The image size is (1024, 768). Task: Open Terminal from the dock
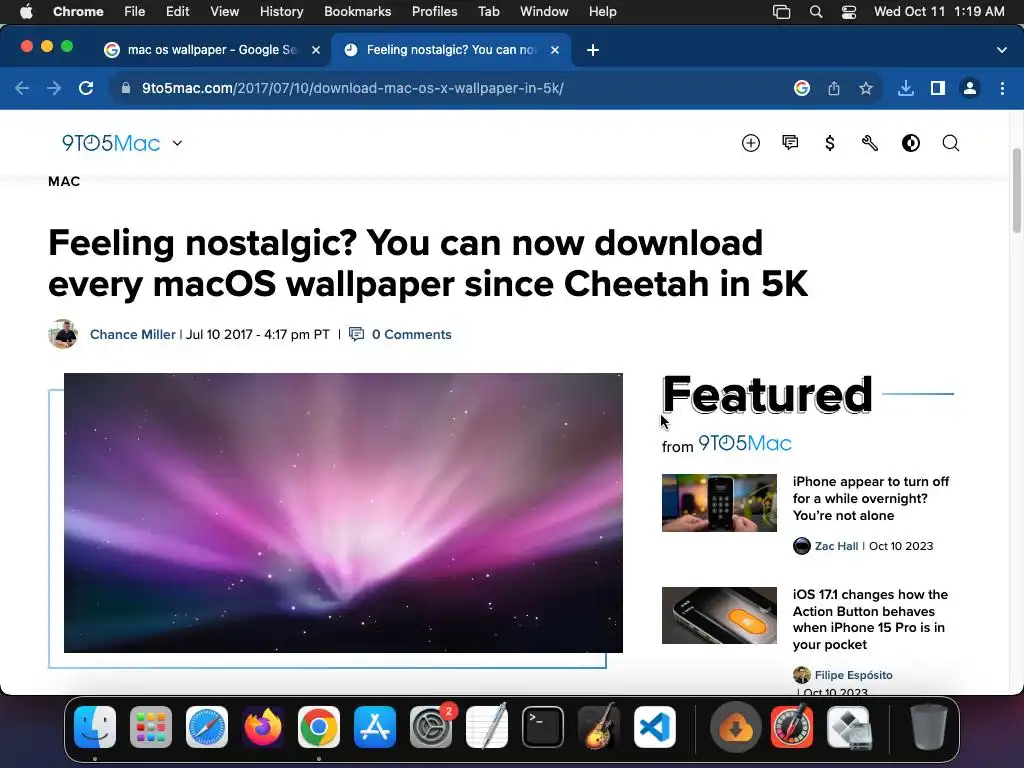point(543,727)
